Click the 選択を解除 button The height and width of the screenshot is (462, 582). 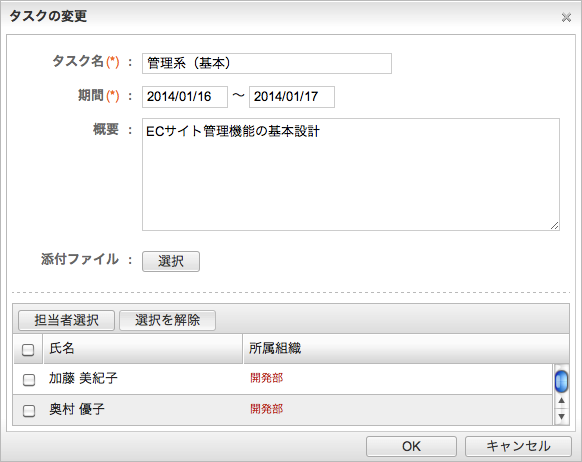tap(167, 320)
